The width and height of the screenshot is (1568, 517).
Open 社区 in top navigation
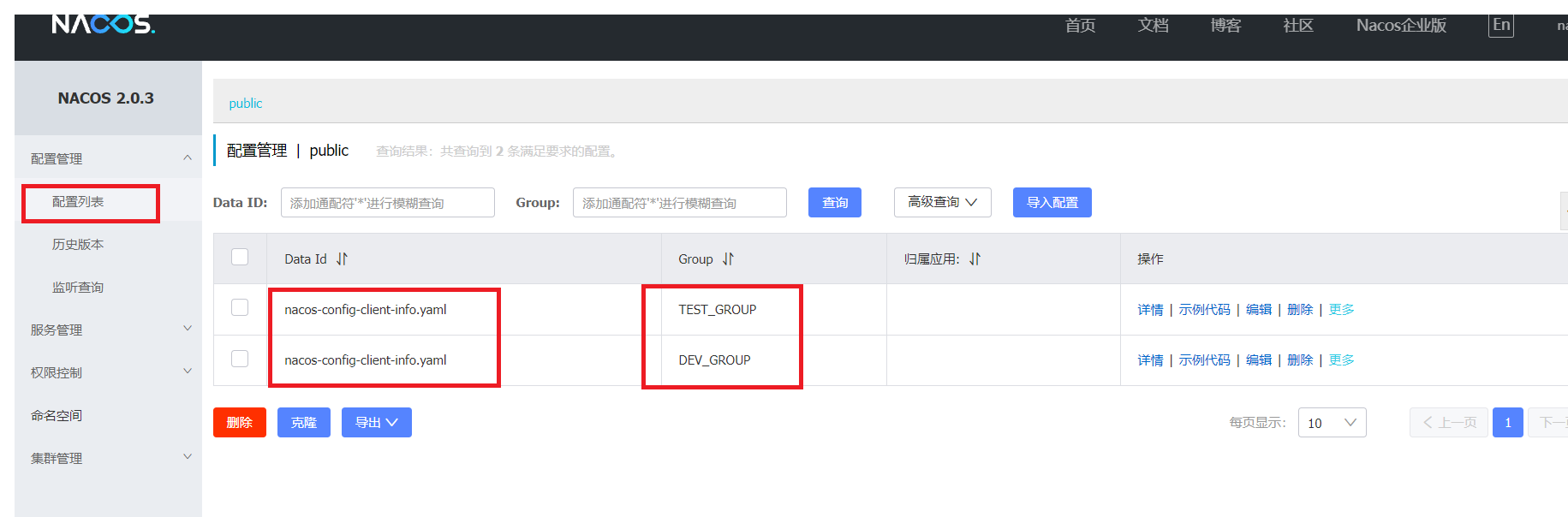tap(1298, 25)
